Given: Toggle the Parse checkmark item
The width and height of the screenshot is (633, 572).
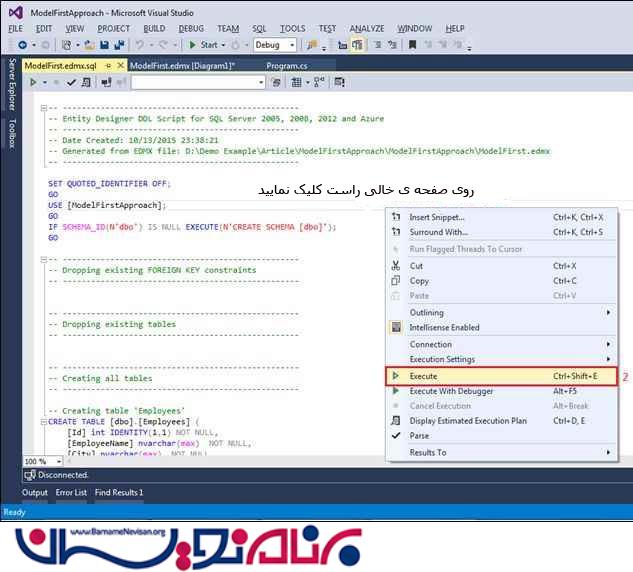Looking at the screenshot, I should tap(420, 436).
